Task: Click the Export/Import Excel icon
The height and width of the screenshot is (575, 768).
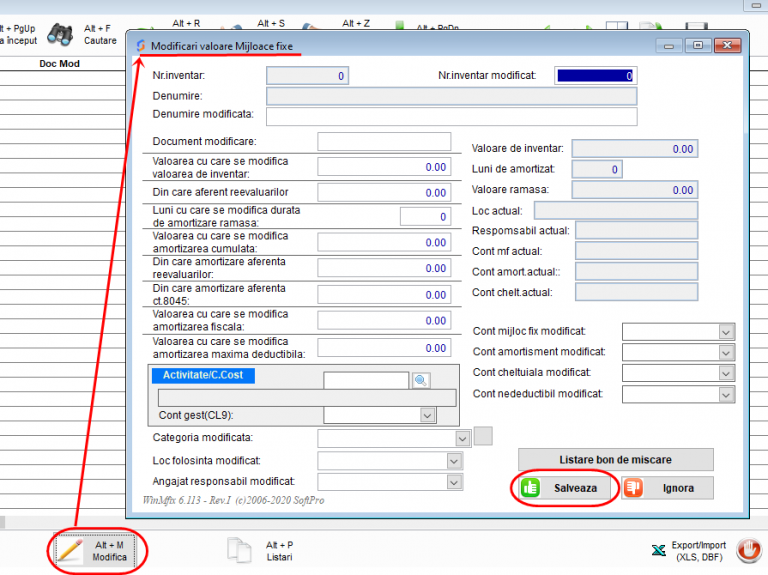Action: point(659,550)
